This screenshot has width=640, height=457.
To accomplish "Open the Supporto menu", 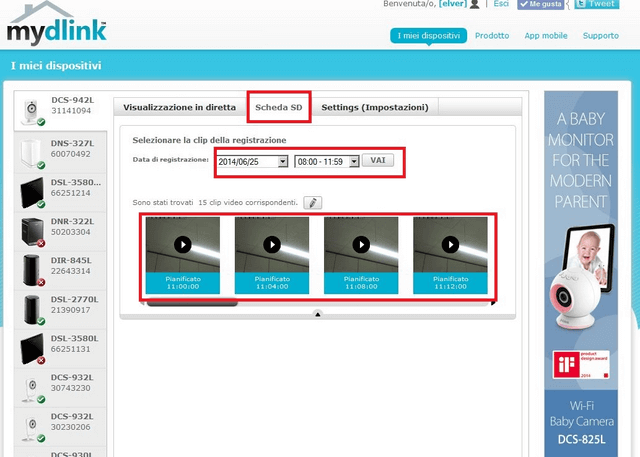I will click(x=600, y=36).
